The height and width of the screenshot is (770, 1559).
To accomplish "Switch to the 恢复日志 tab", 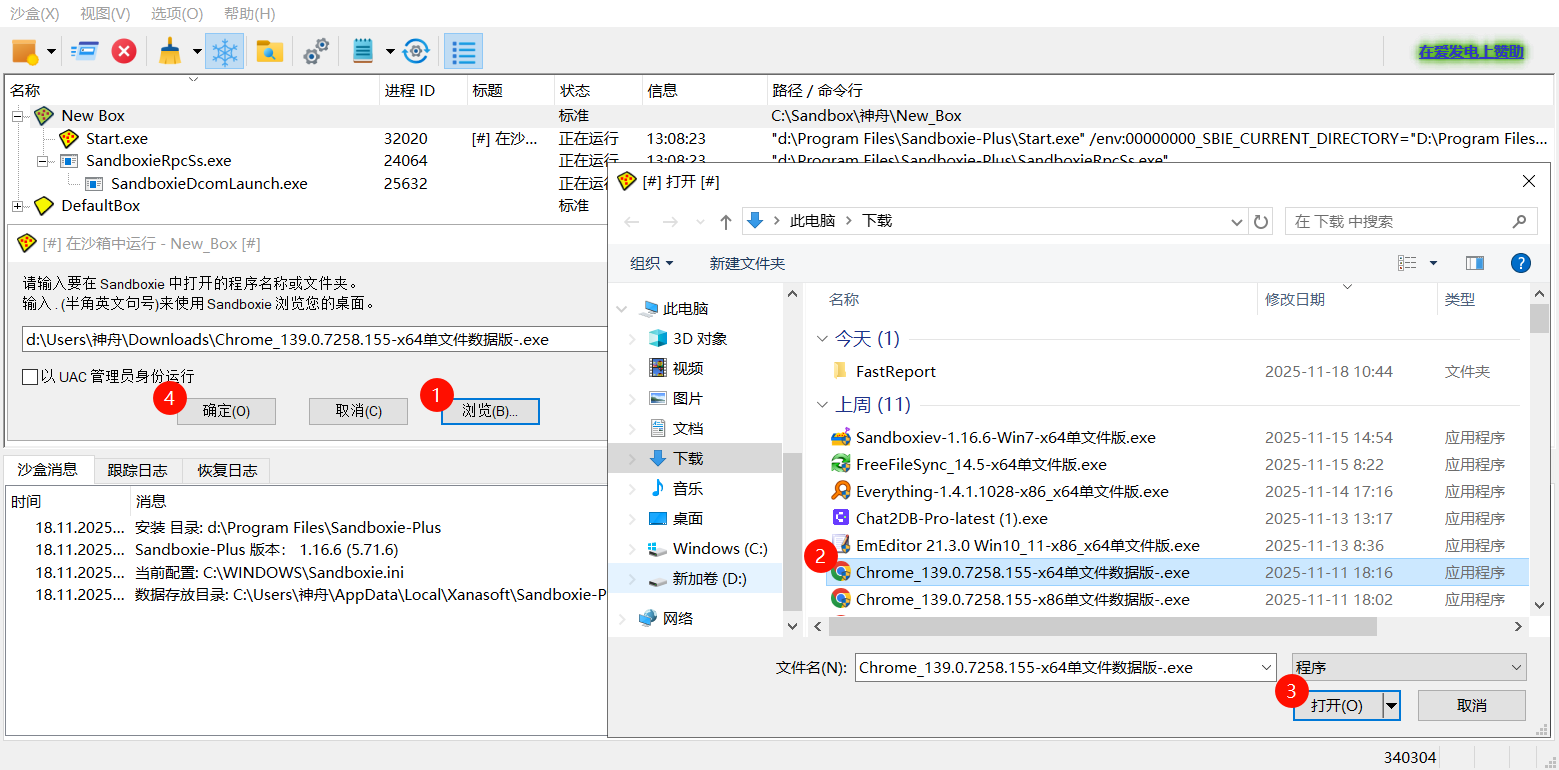I will tap(227, 470).
